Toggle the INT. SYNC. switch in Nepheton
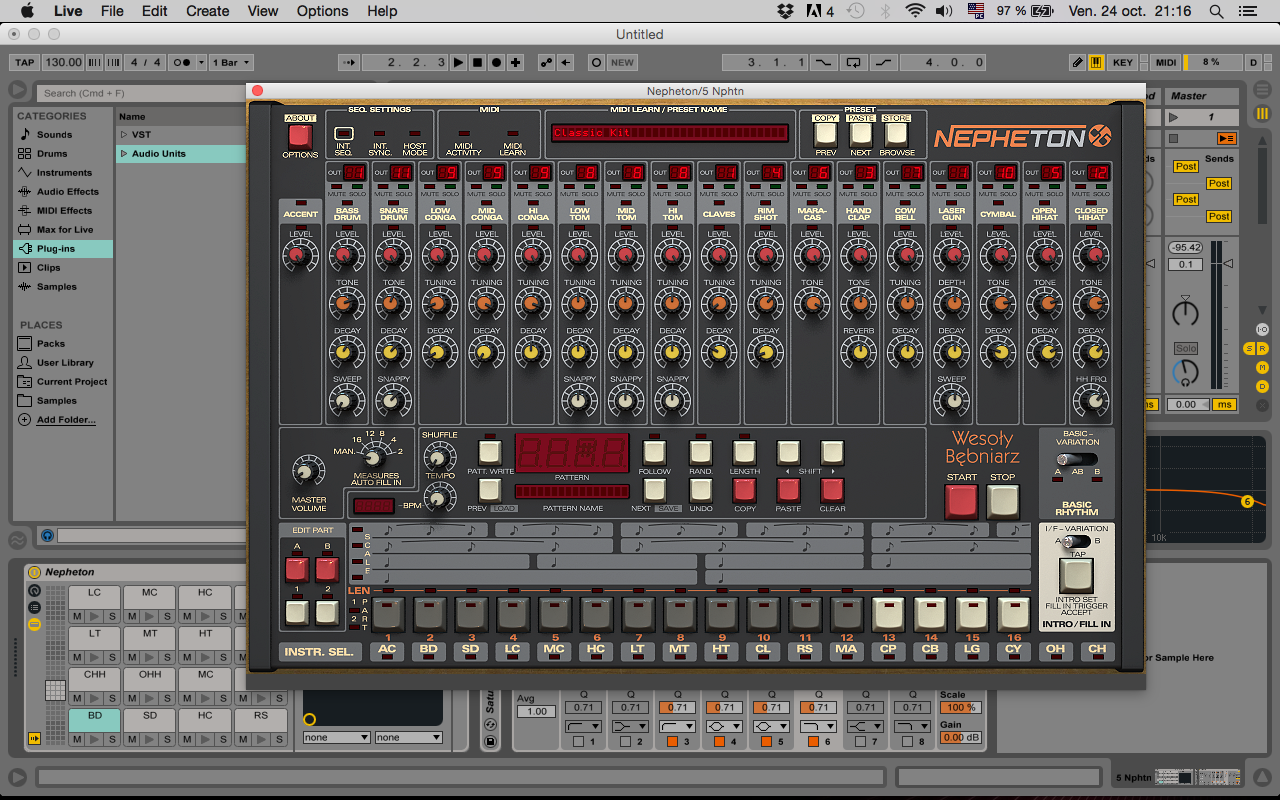 380,133
